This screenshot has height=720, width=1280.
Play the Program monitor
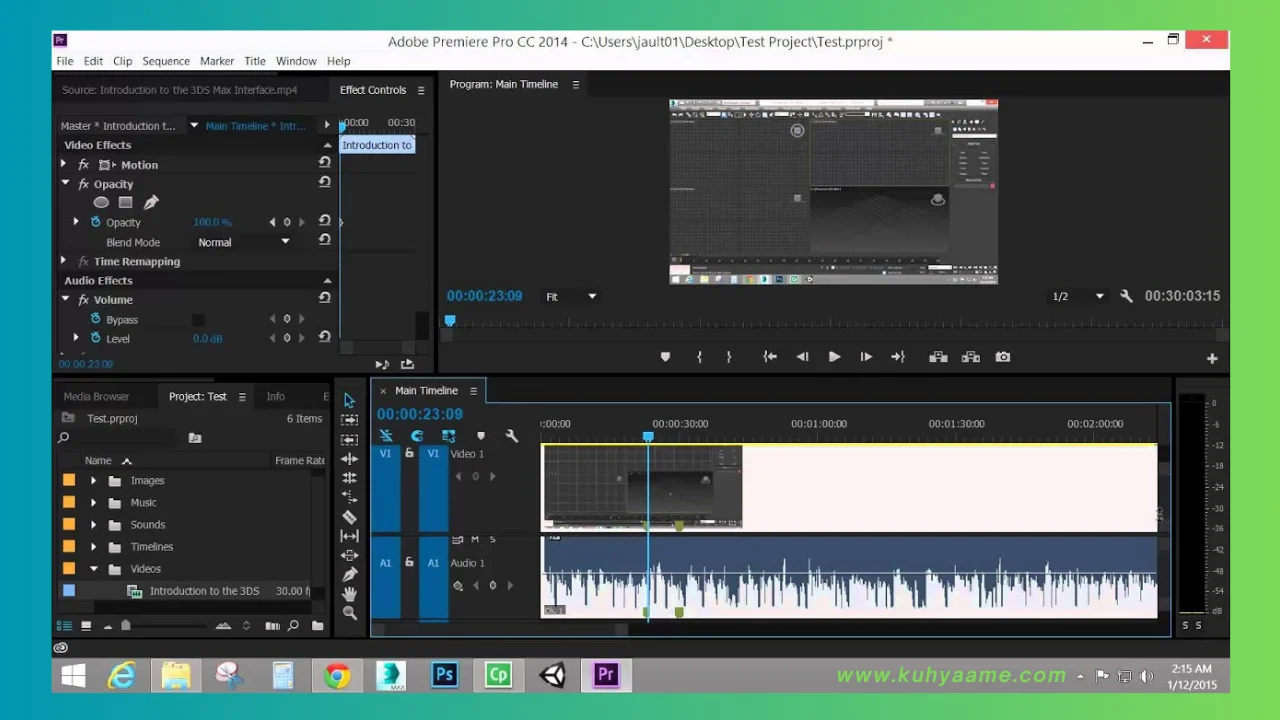(834, 357)
